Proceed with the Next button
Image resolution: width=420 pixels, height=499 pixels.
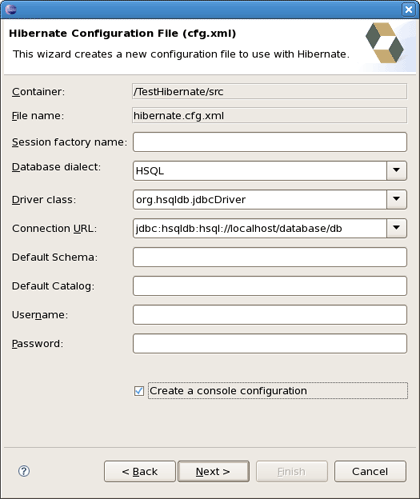(x=213, y=471)
